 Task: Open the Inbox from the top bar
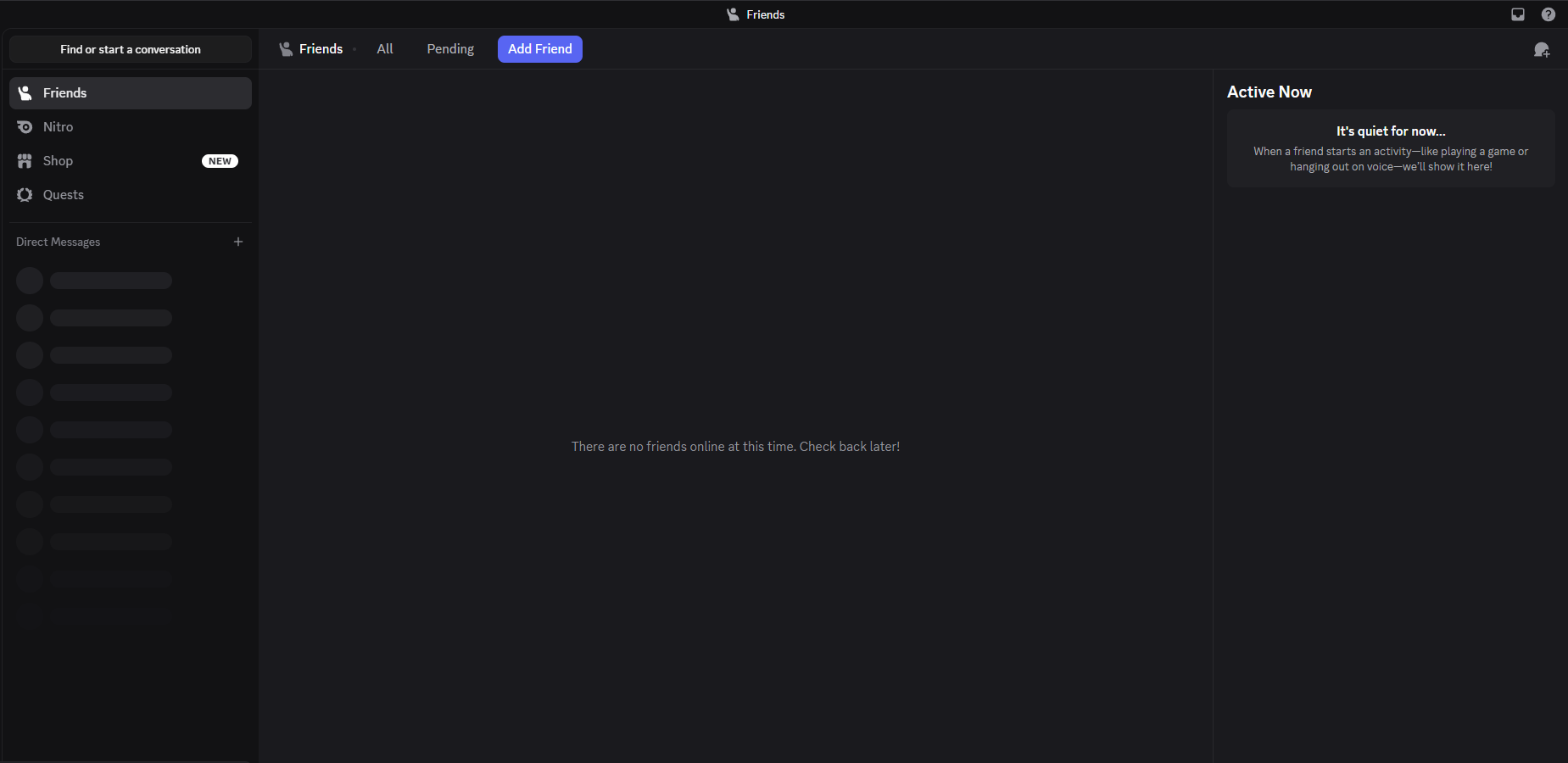tap(1517, 14)
